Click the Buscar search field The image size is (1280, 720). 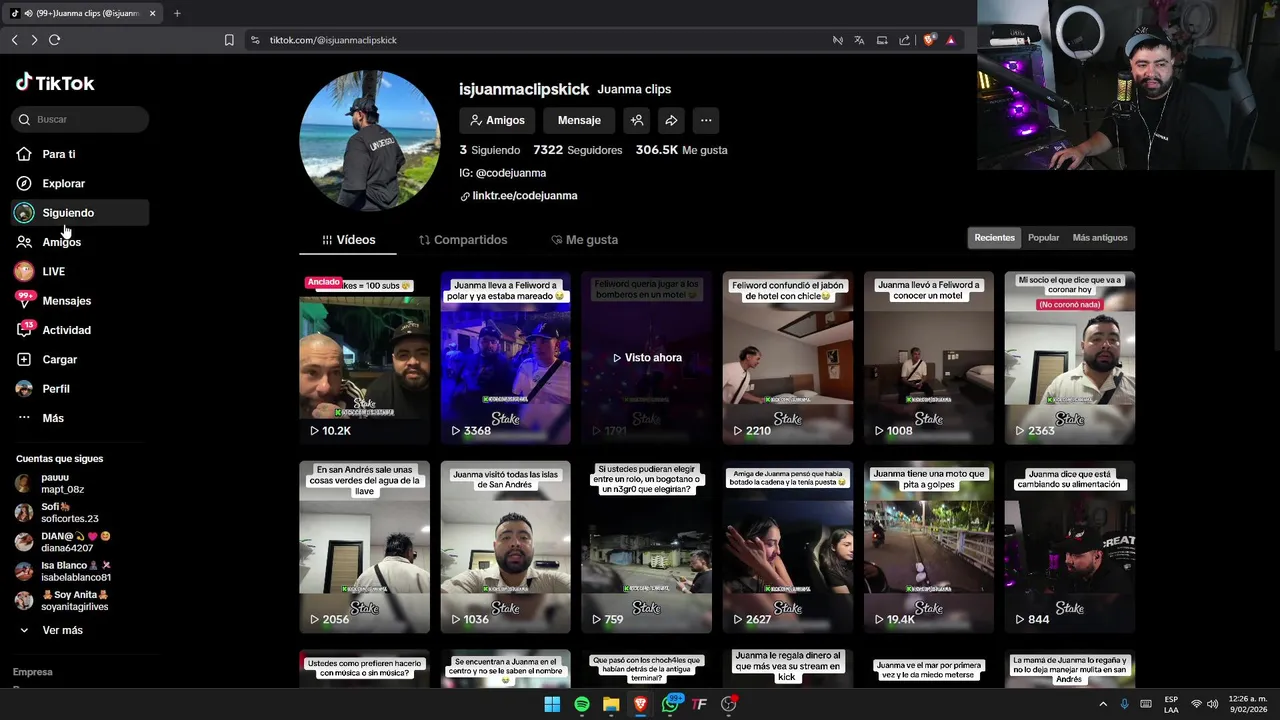pyautogui.click(x=80, y=119)
